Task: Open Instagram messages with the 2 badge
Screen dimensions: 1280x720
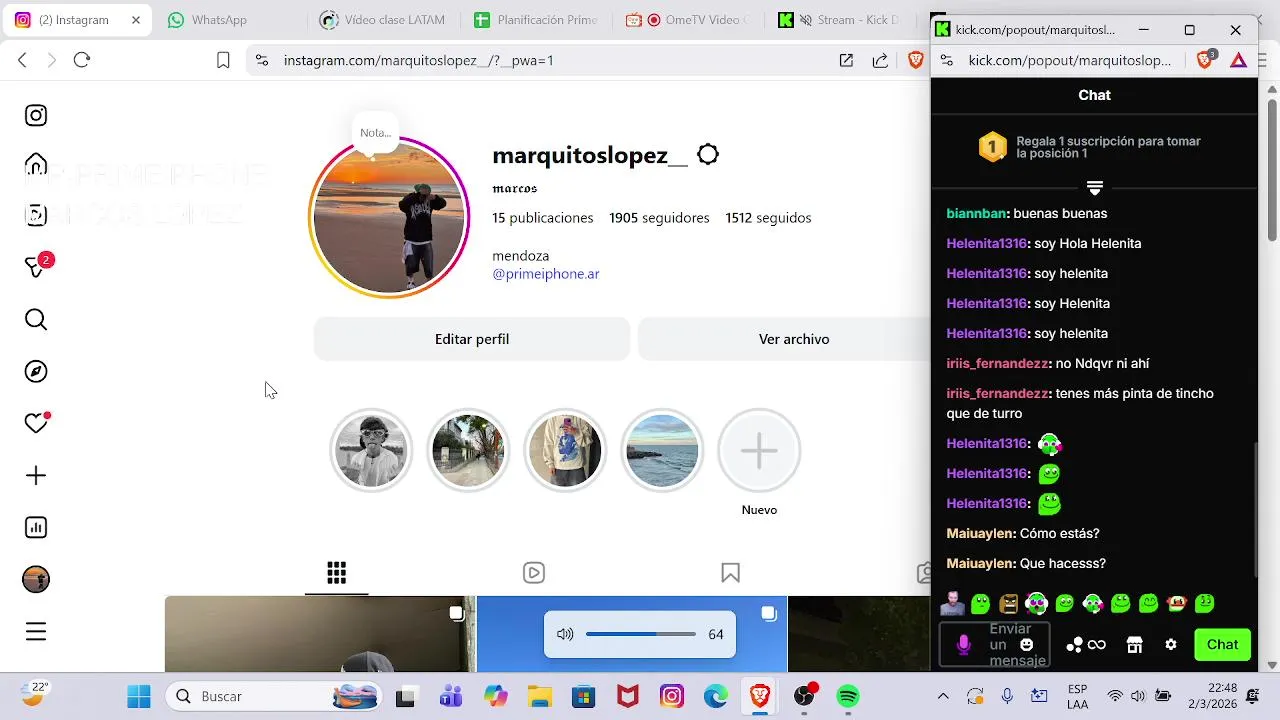Action: point(37,267)
